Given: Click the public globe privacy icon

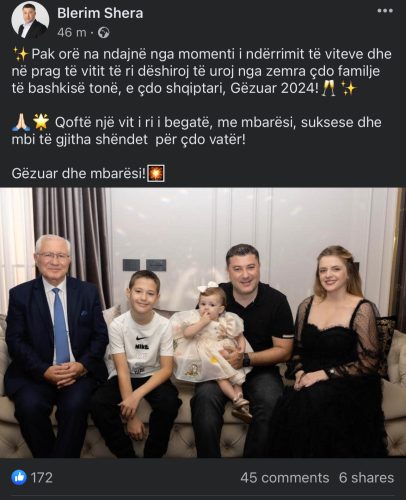Looking at the screenshot, I should (104, 33).
